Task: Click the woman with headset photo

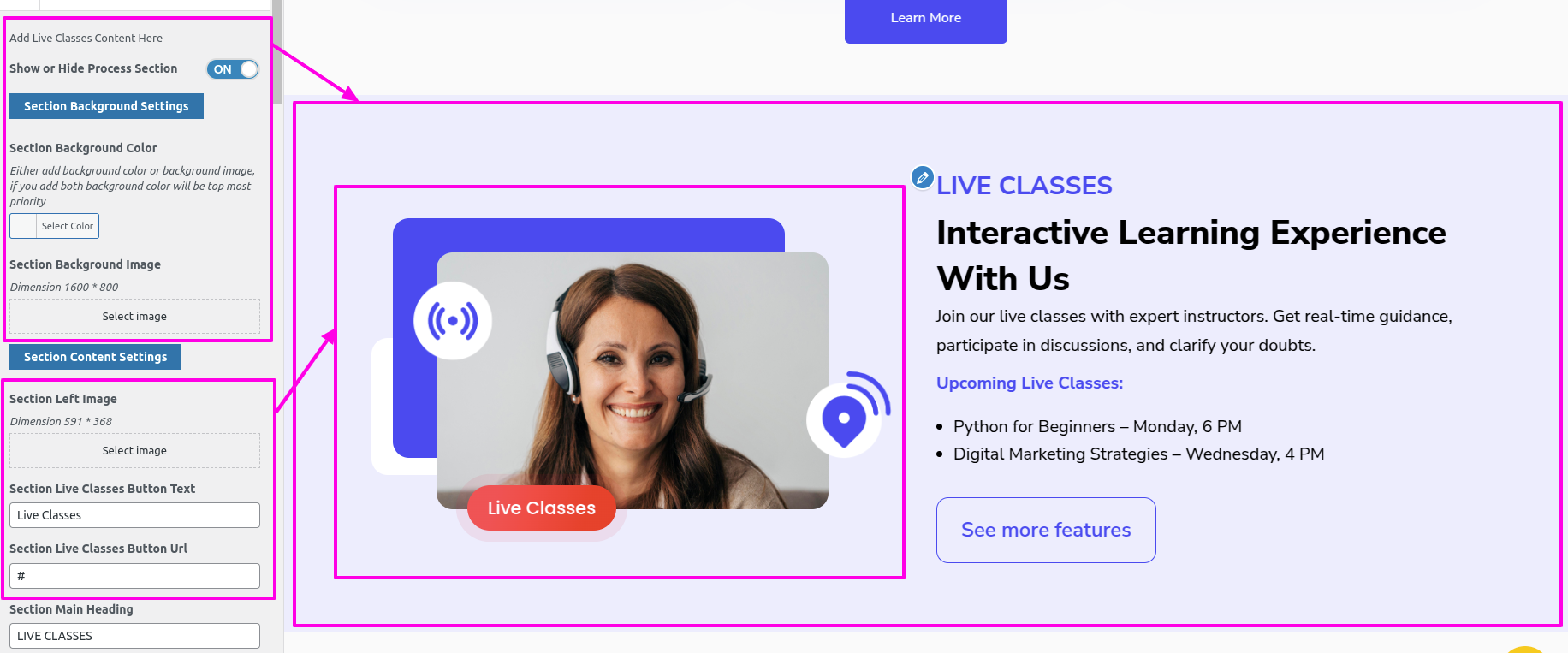Action: [633, 381]
